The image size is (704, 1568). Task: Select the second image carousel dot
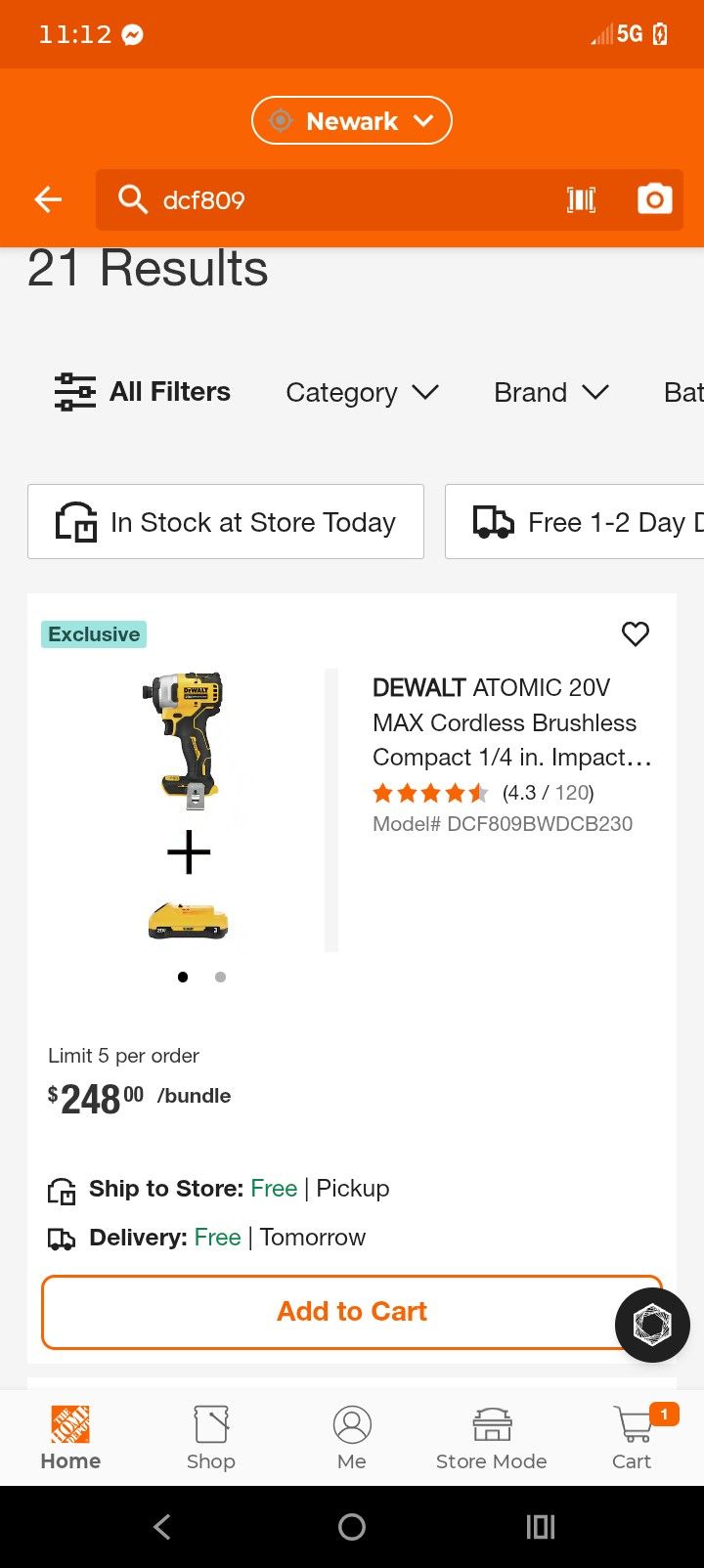pyautogui.click(x=221, y=977)
